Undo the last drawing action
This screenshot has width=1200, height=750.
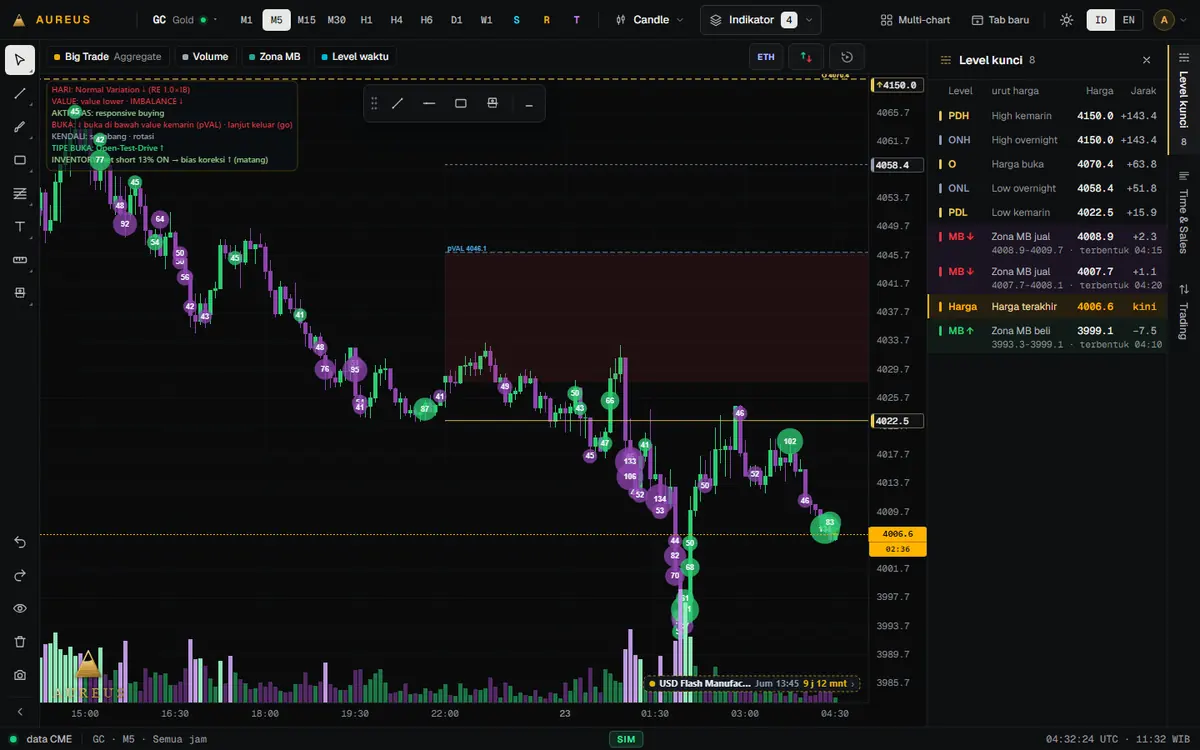(20, 542)
